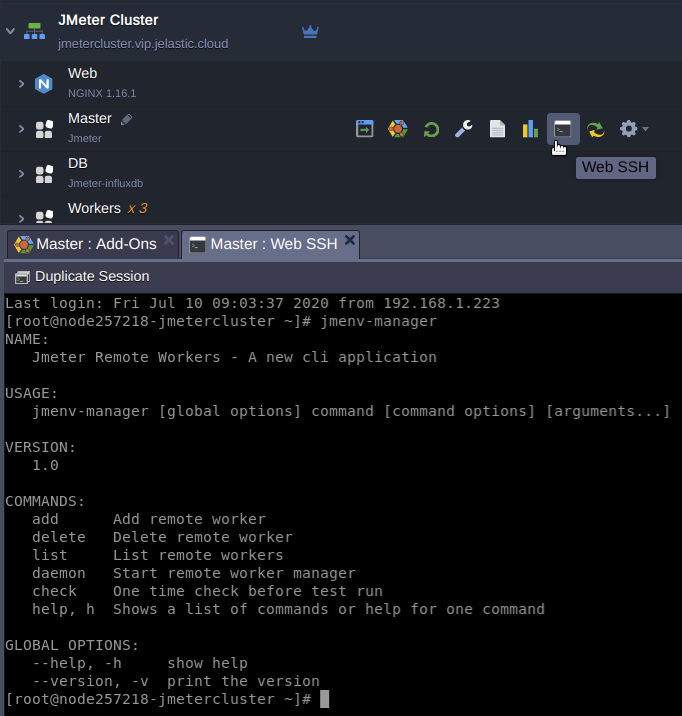This screenshot has width=682, height=716.
Task: Click Master layer blocks icon
Action: pyautogui.click(x=44, y=129)
